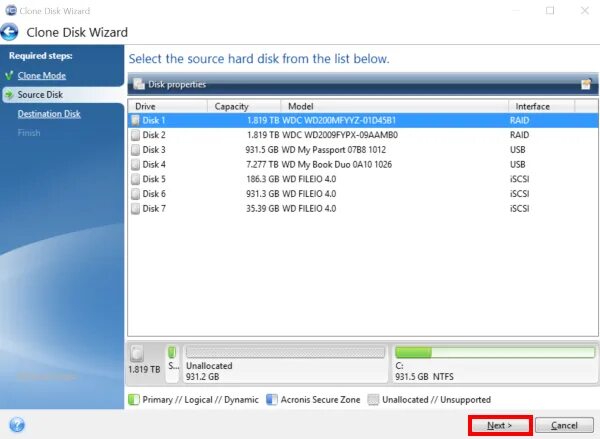
Task: Click the 186.3 GB capacity value
Action: click(x=262, y=179)
